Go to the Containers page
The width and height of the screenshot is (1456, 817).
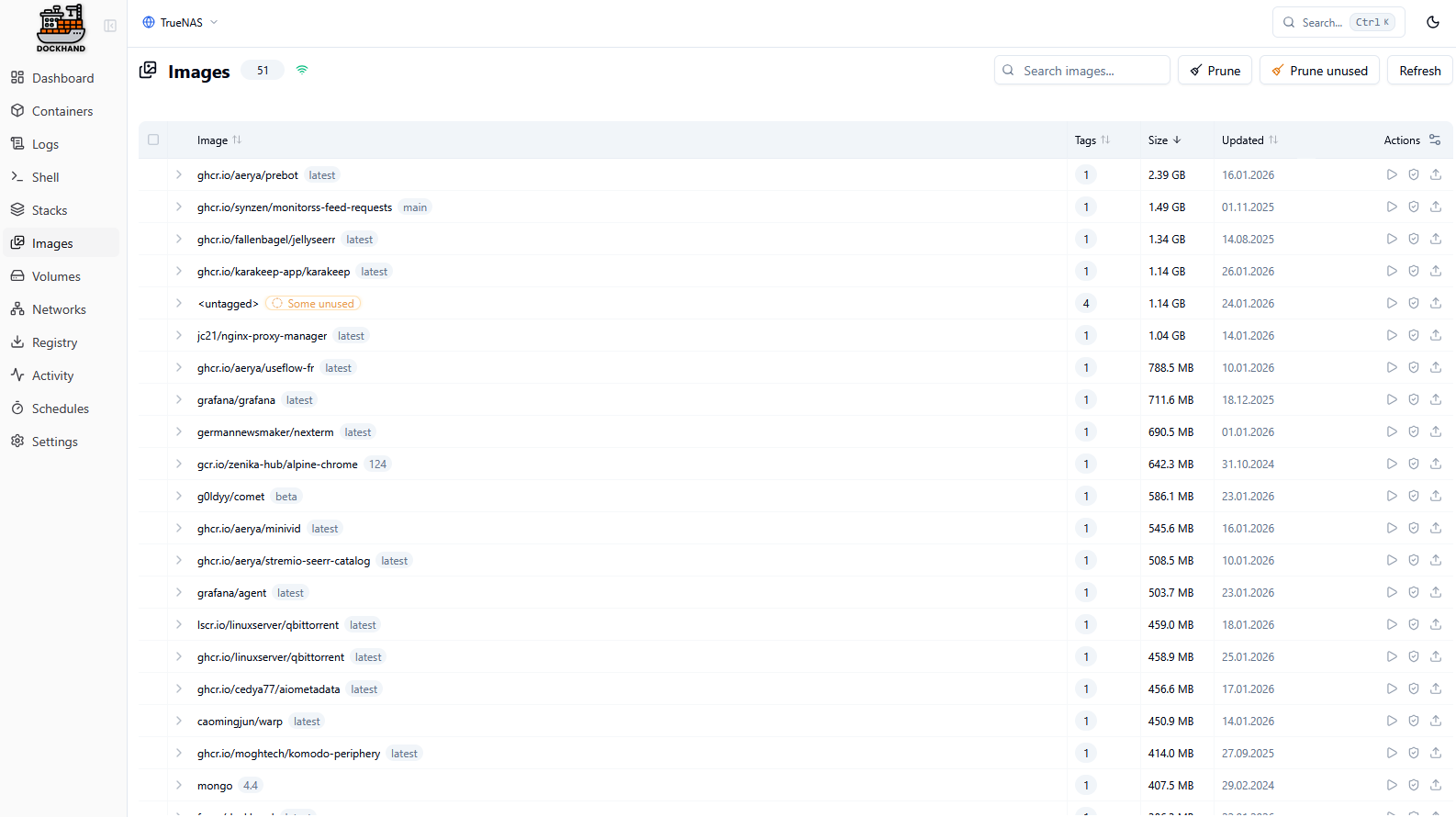coord(61,111)
